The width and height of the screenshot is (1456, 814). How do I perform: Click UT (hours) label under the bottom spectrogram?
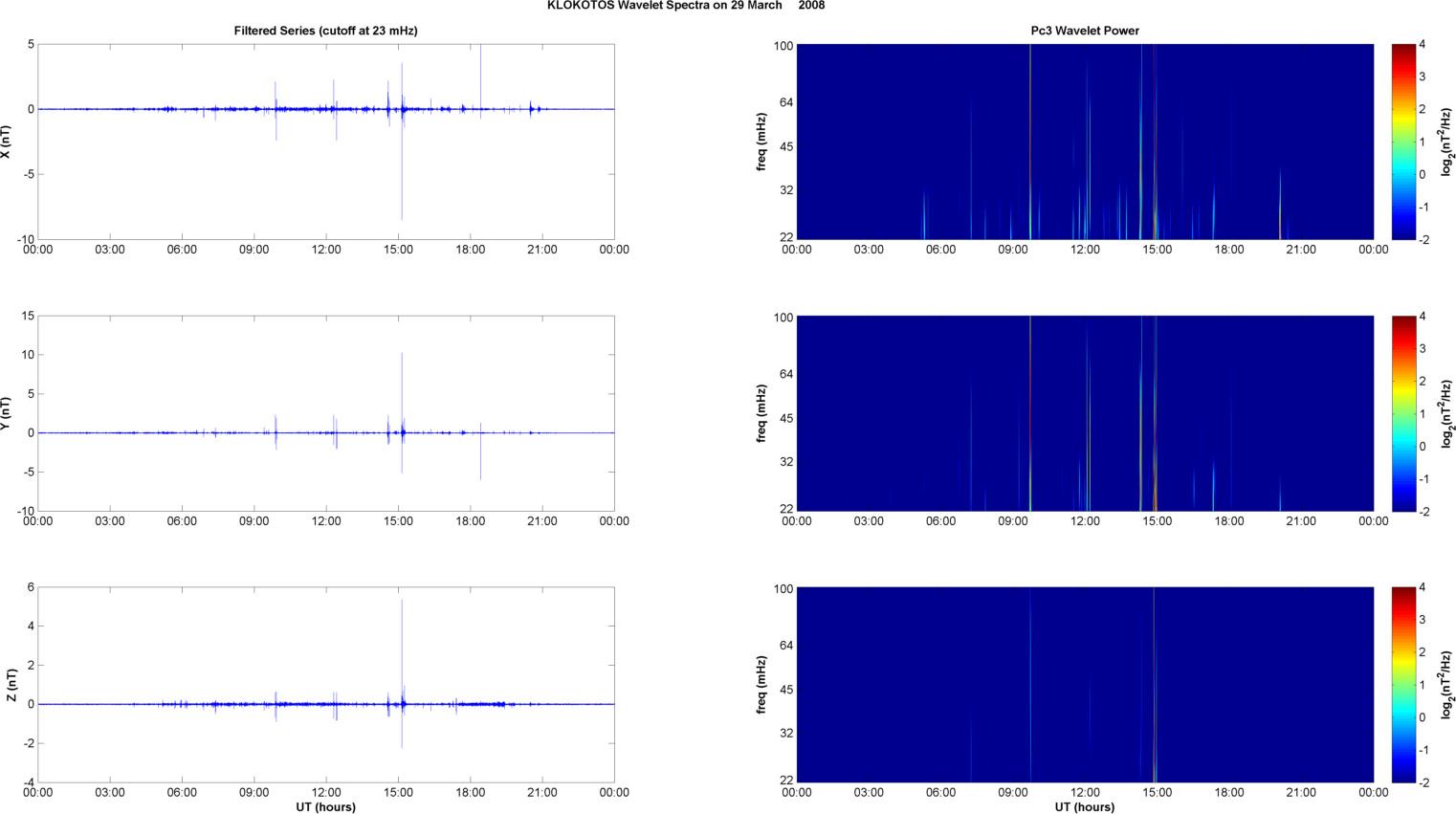1084,807
